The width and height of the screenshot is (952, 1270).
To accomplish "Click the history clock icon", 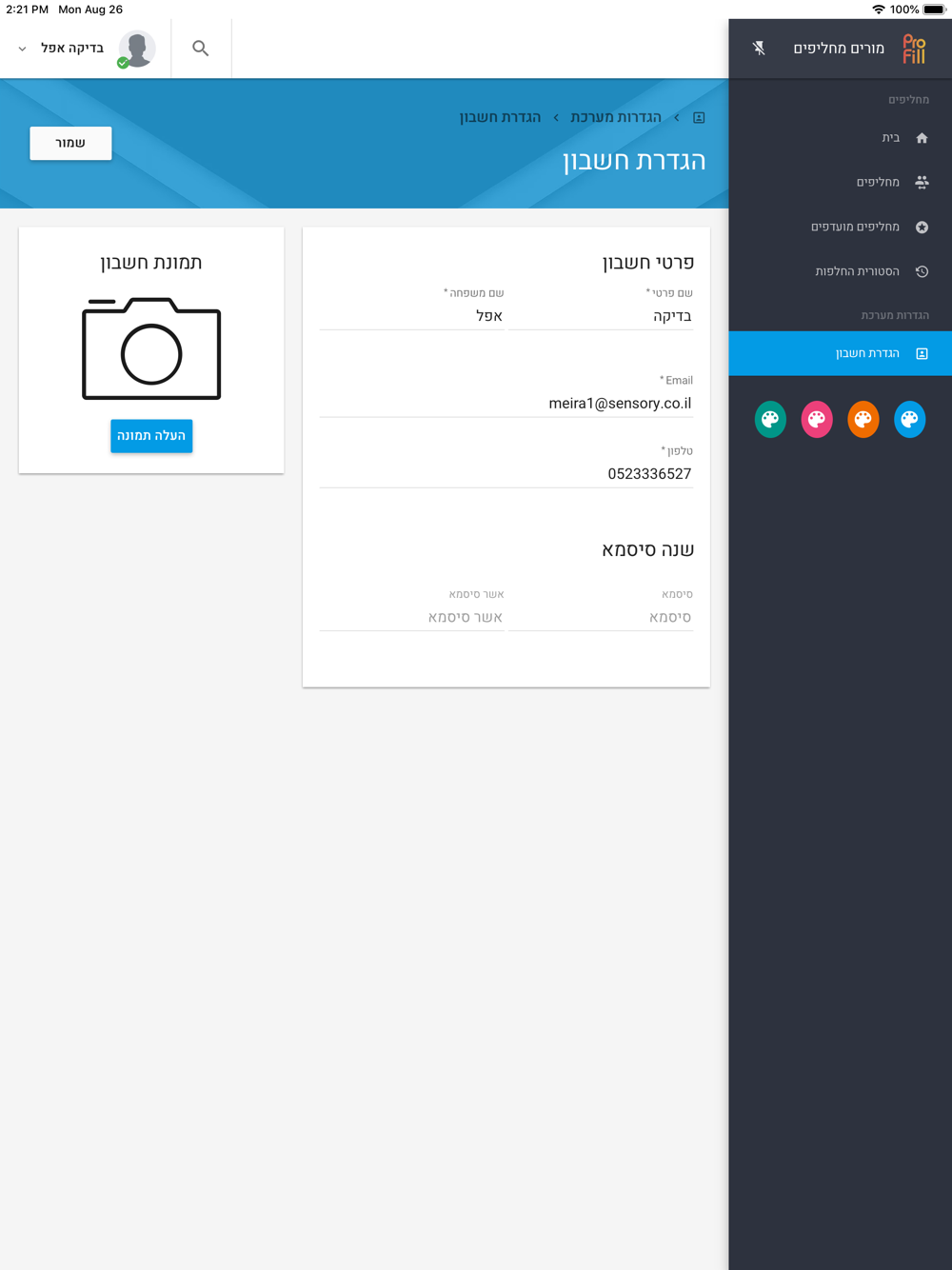I will point(922,271).
